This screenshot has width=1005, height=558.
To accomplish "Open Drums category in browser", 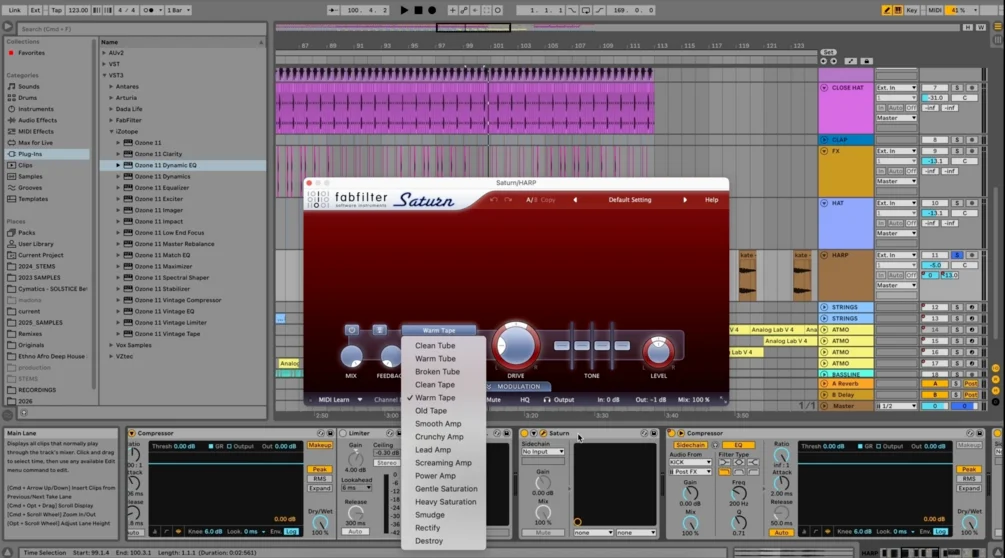I will [27, 98].
